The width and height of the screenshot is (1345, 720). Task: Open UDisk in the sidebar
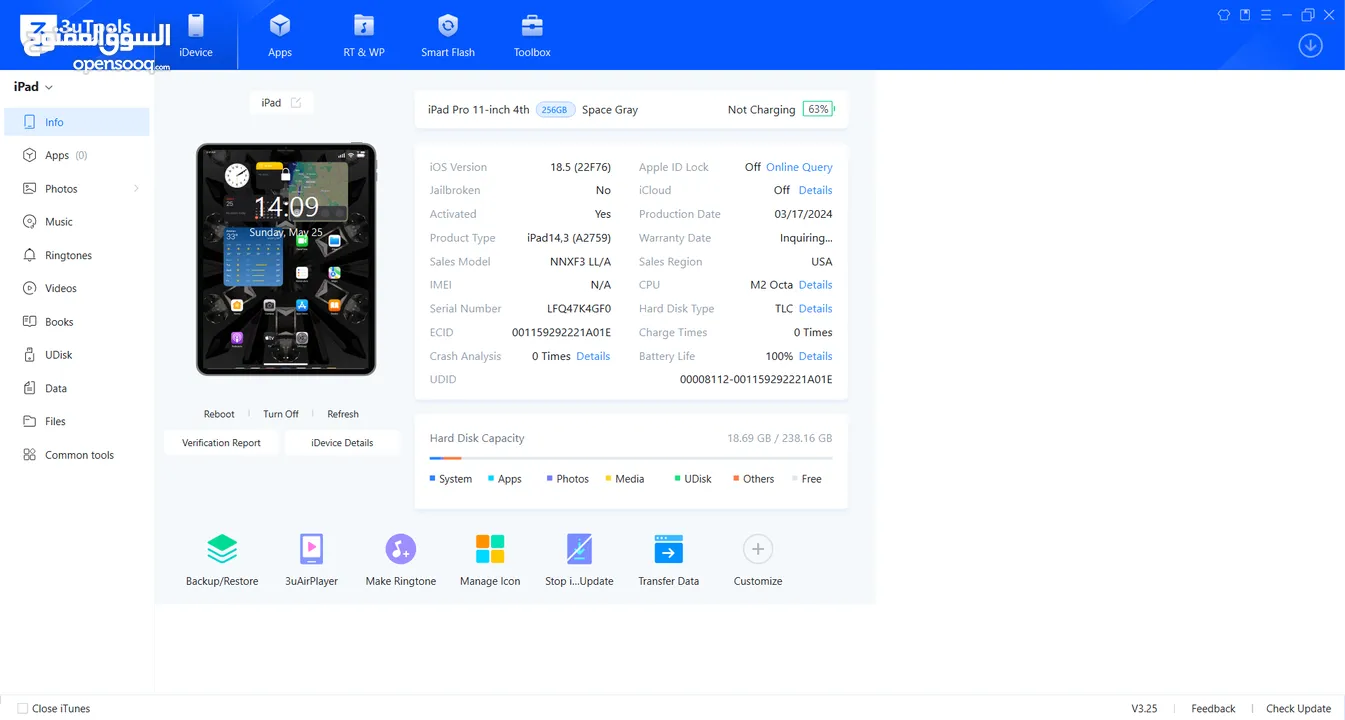(x=77, y=355)
